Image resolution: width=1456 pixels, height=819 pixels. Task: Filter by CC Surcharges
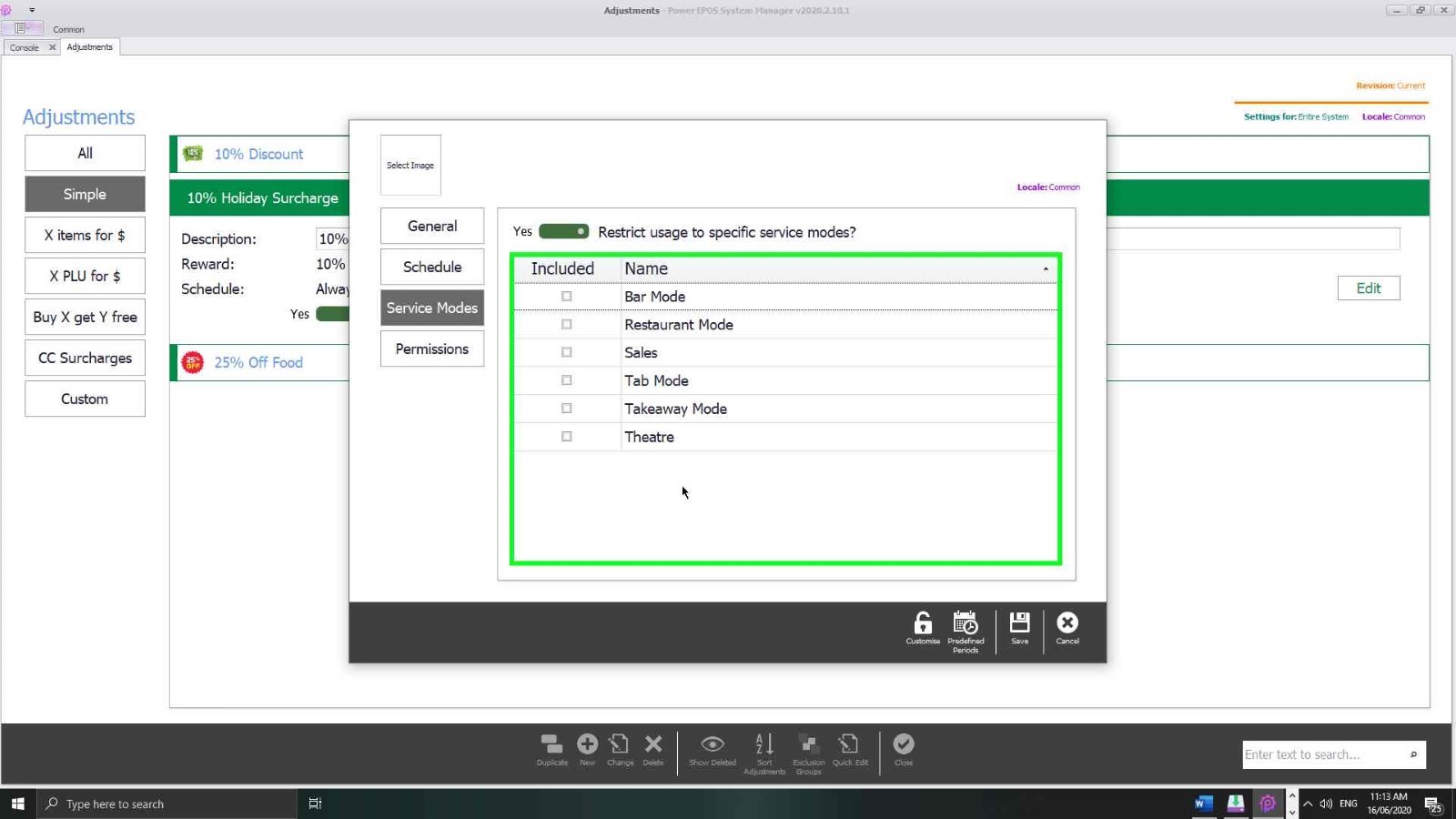85,358
